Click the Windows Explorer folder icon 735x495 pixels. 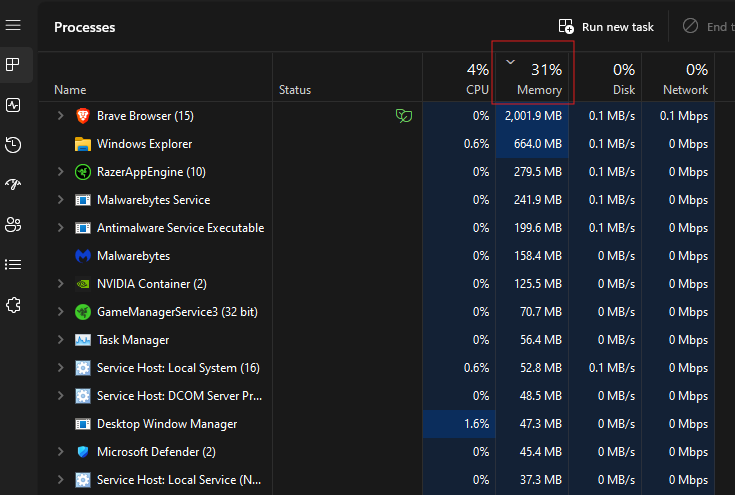pos(83,144)
